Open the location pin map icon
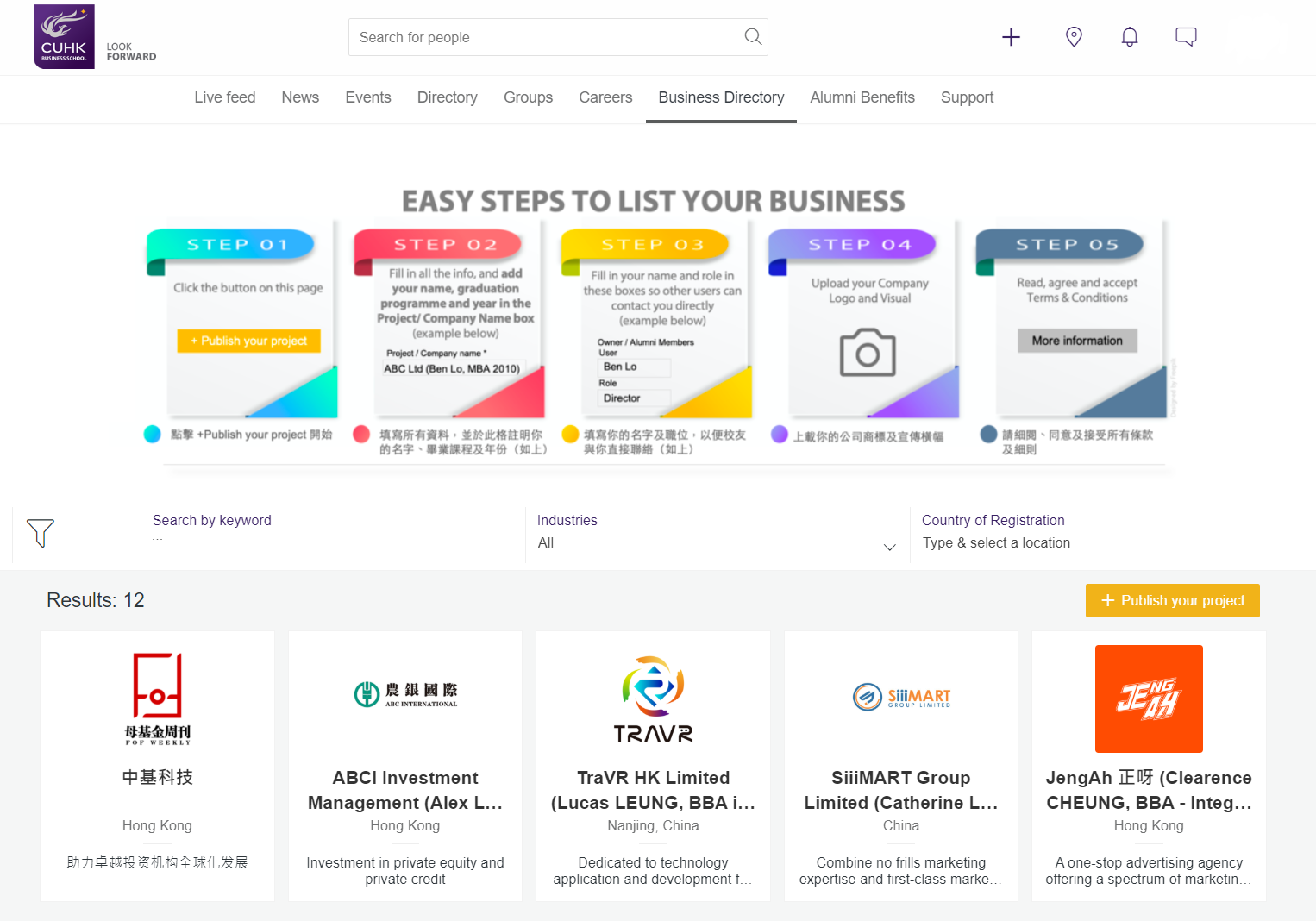Image resolution: width=1316 pixels, height=921 pixels. [1074, 37]
